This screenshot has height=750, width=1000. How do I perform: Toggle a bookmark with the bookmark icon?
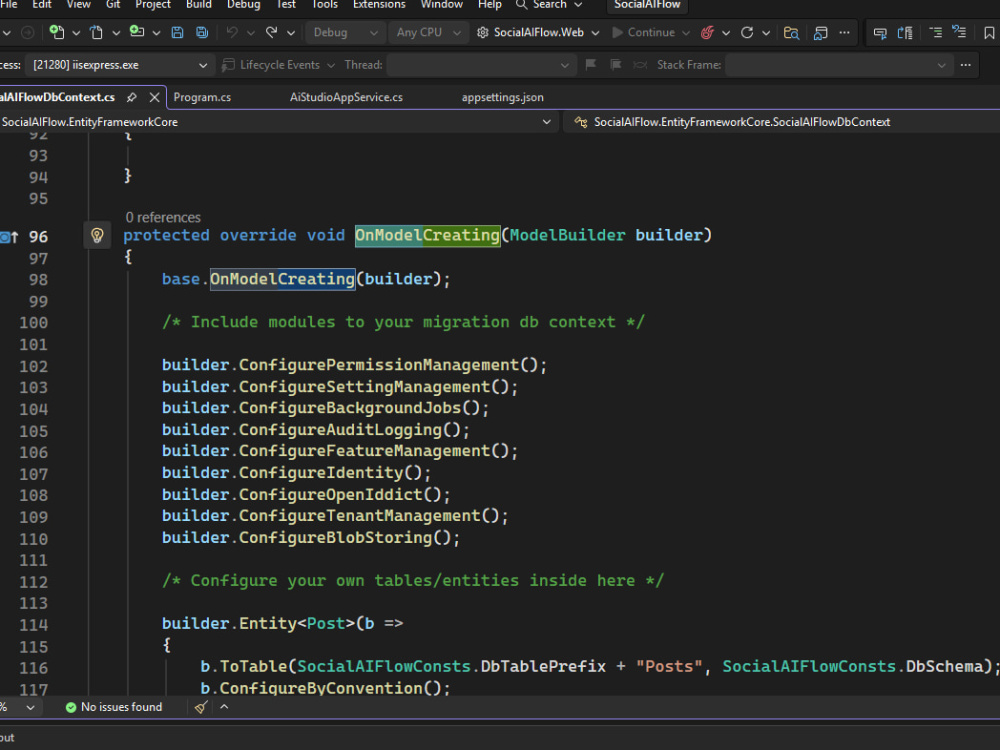click(x=989, y=33)
